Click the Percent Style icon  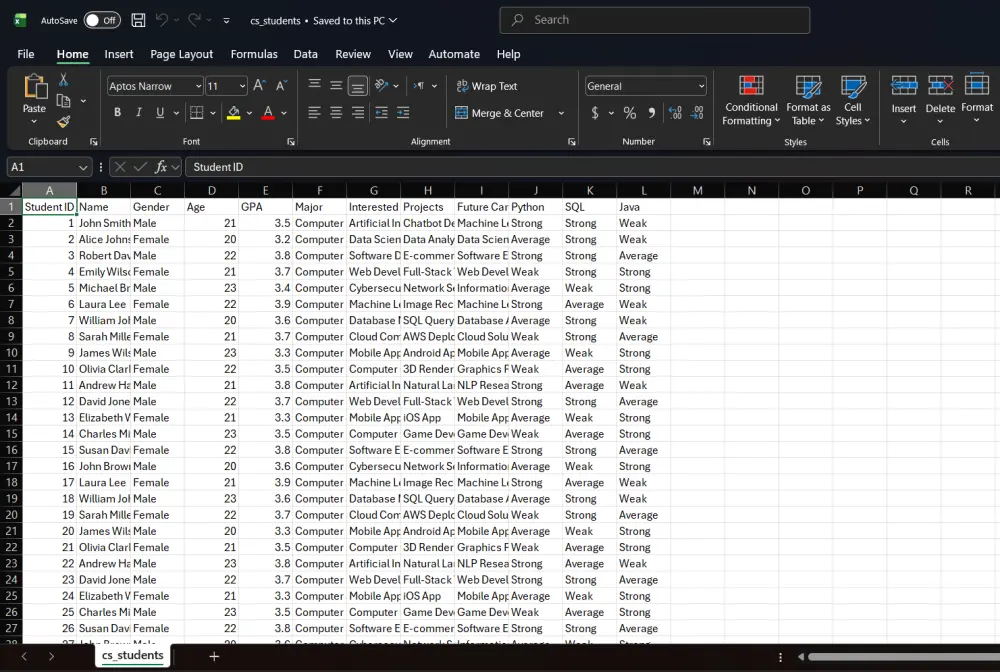[x=630, y=113]
